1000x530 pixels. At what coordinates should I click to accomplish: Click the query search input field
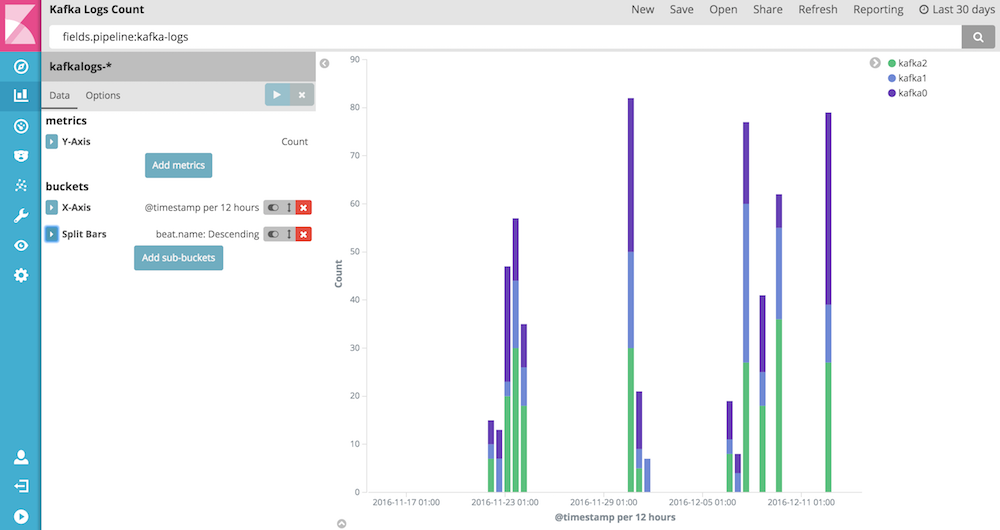click(x=505, y=37)
